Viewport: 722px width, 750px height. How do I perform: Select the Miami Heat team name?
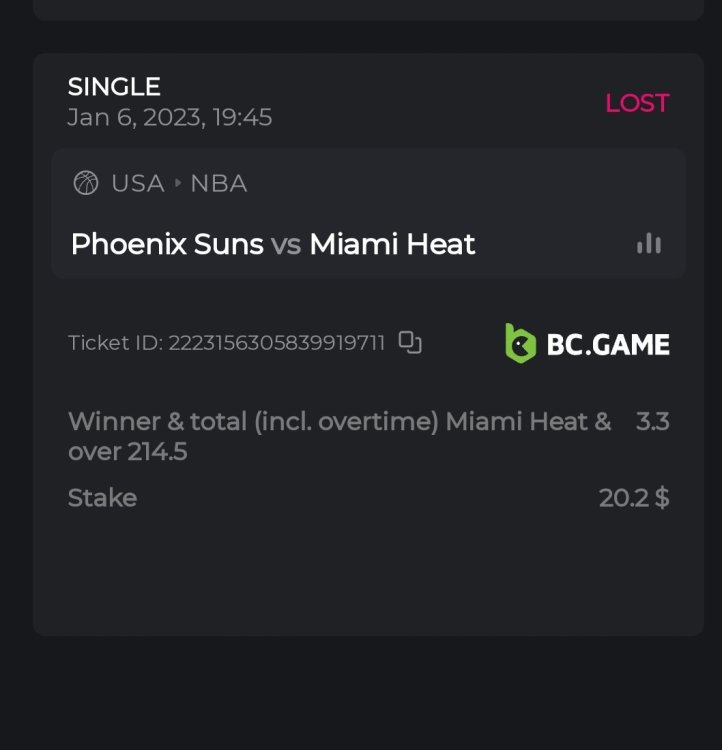[x=392, y=244]
